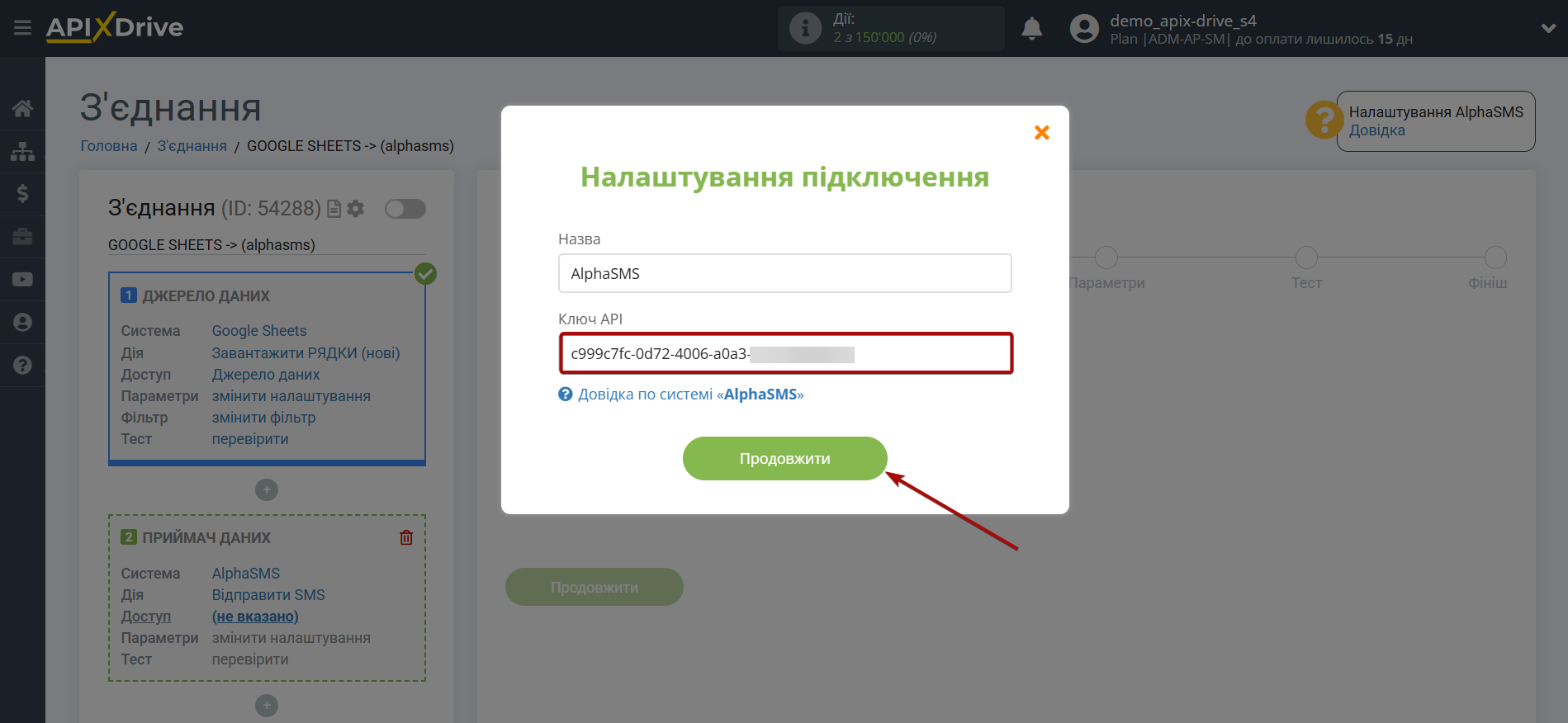Click Джерело даних access link
The width and height of the screenshot is (1568, 723).
coord(266,375)
